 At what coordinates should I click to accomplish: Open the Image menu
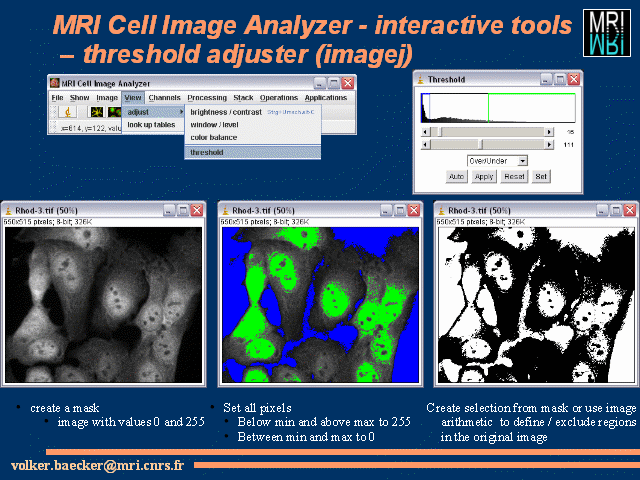pos(107,98)
